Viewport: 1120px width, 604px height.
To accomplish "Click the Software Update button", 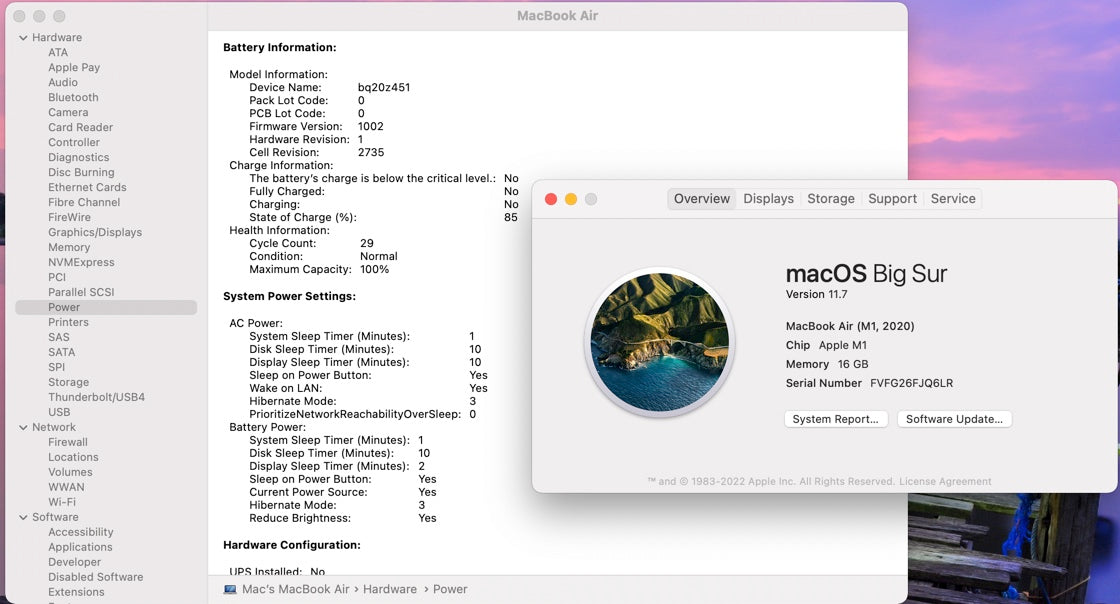I will coord(954,419).
